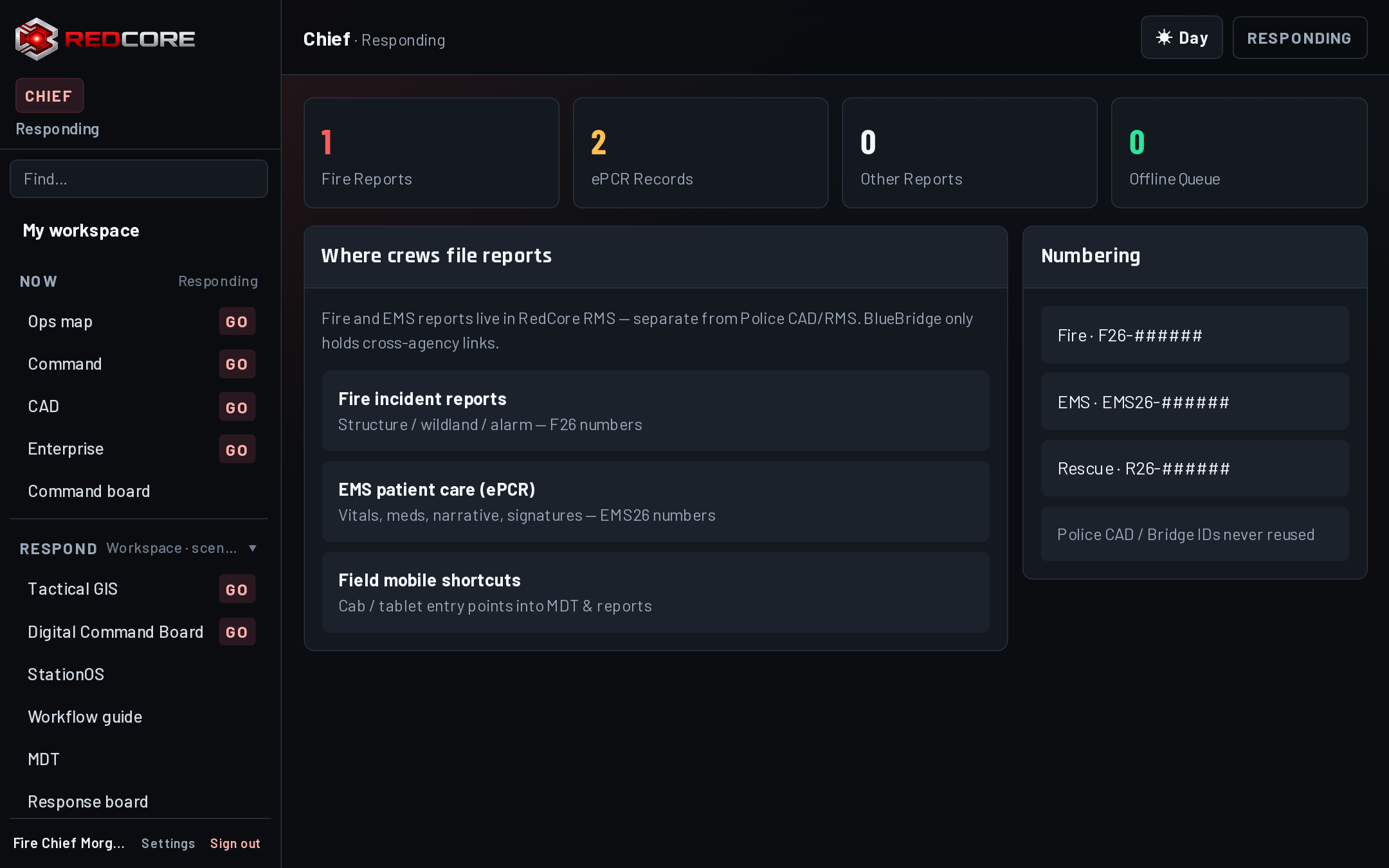Open the Other Reports stat card
The image size is (1389, 868).
click(970, 153)
